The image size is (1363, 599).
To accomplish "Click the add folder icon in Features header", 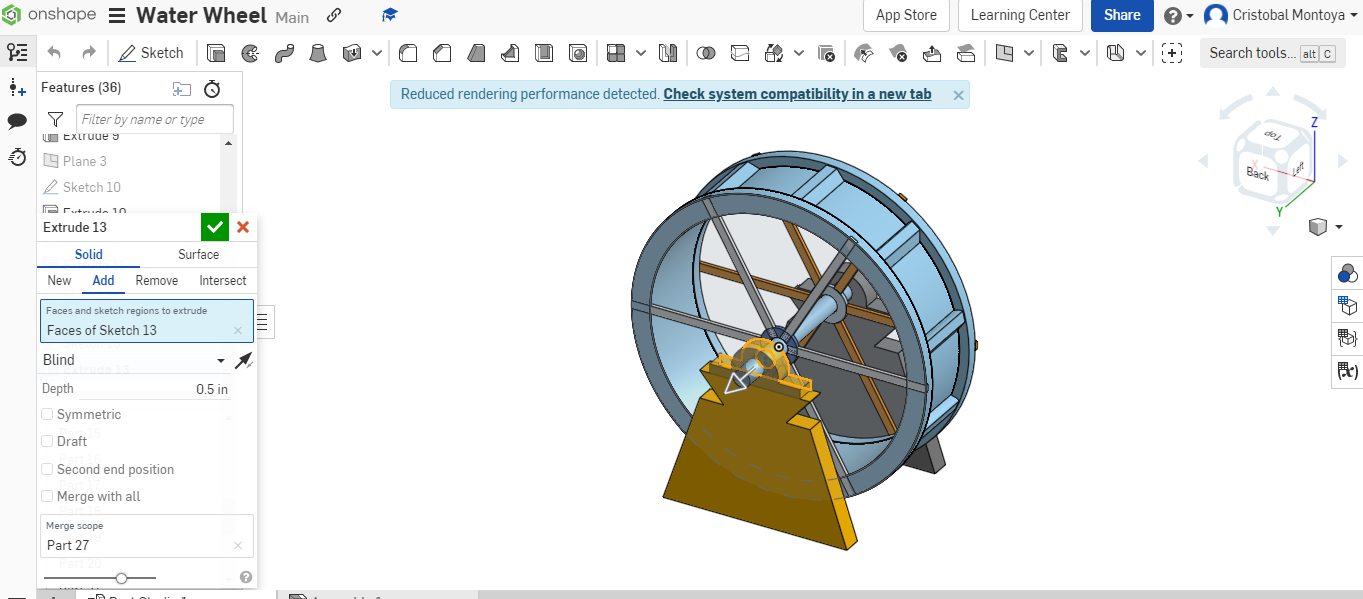I will pyautogui.click(x=181, y=89).
